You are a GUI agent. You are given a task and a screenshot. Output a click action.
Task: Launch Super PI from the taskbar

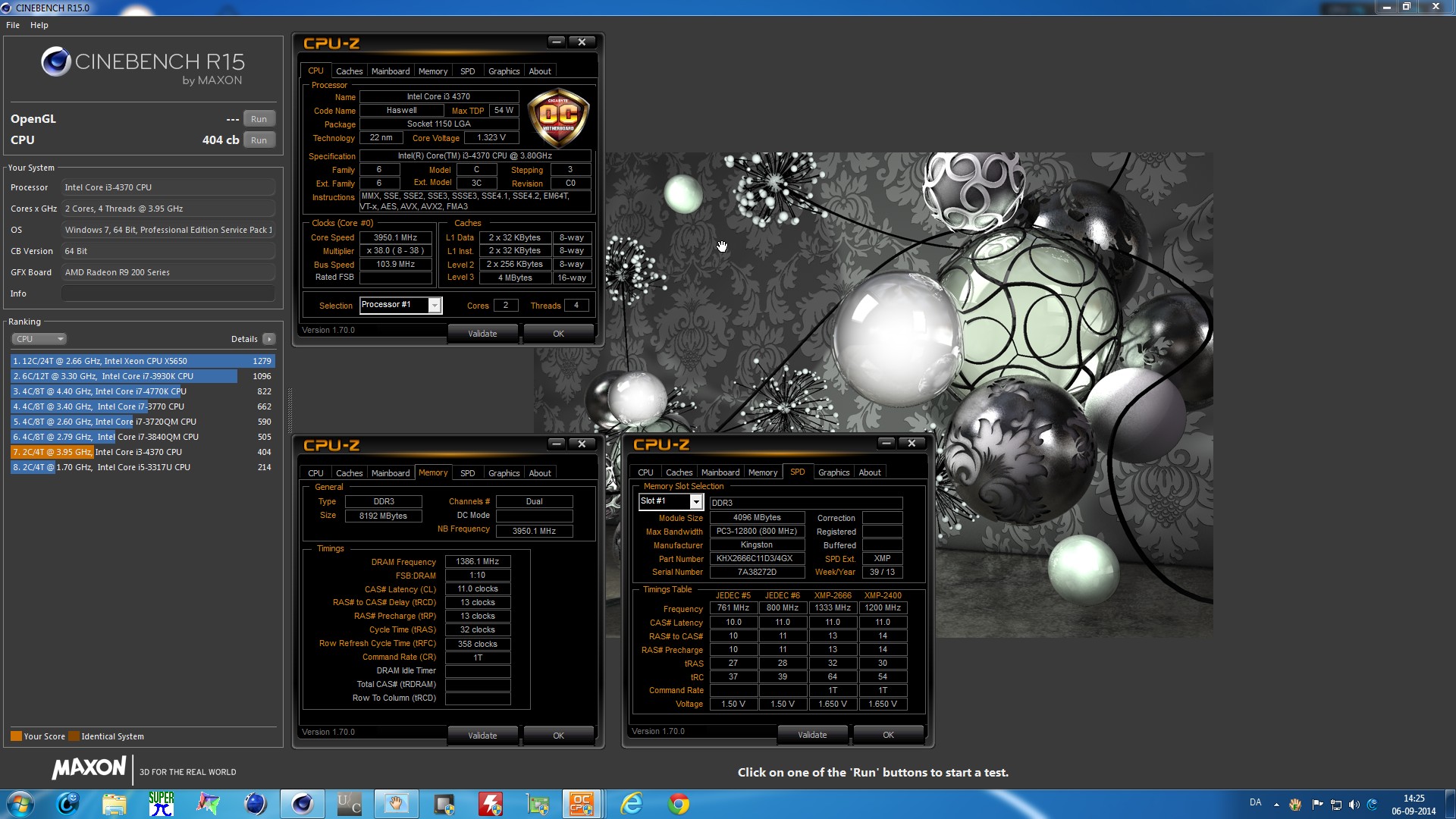click(x=162, y=804)
